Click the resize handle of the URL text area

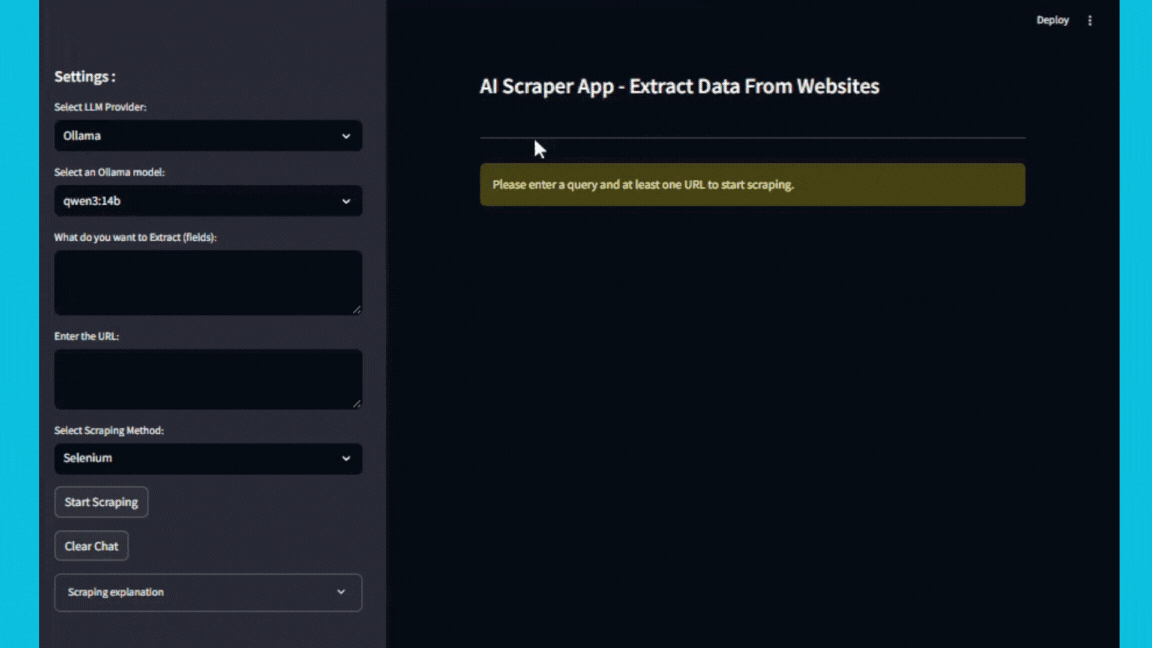pos(357,403)
